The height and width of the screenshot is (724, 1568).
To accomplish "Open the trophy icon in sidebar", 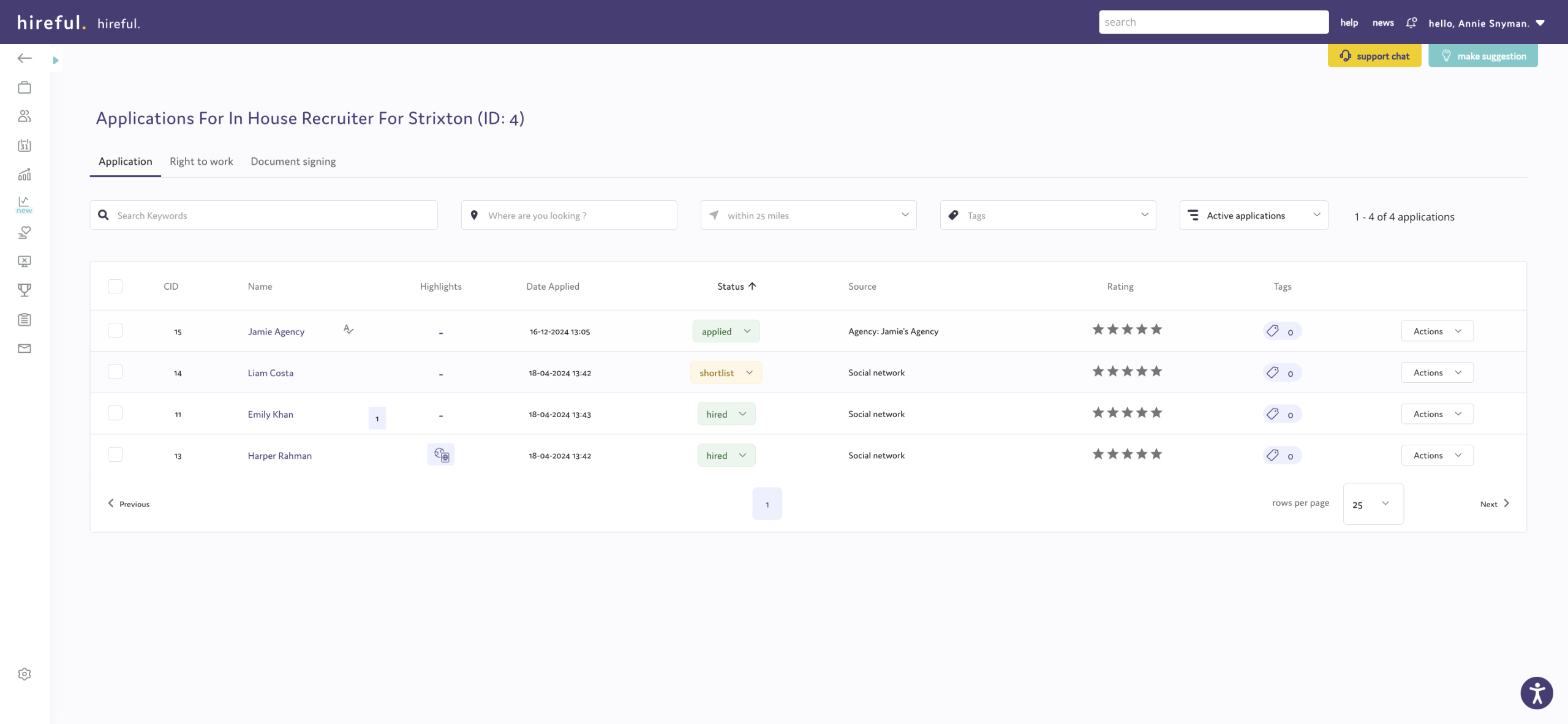I will (24, 290).
